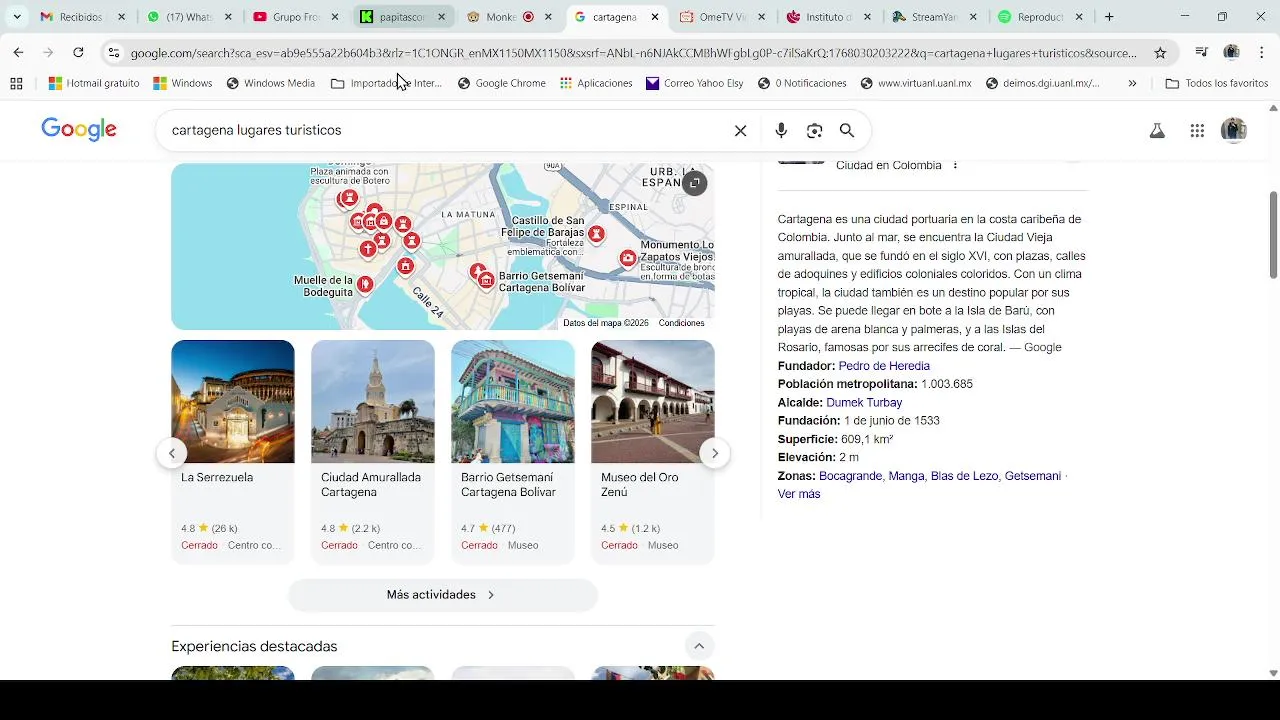Clear the search query with X
This screenshot has height=720, width=1280.
(741, 130)
